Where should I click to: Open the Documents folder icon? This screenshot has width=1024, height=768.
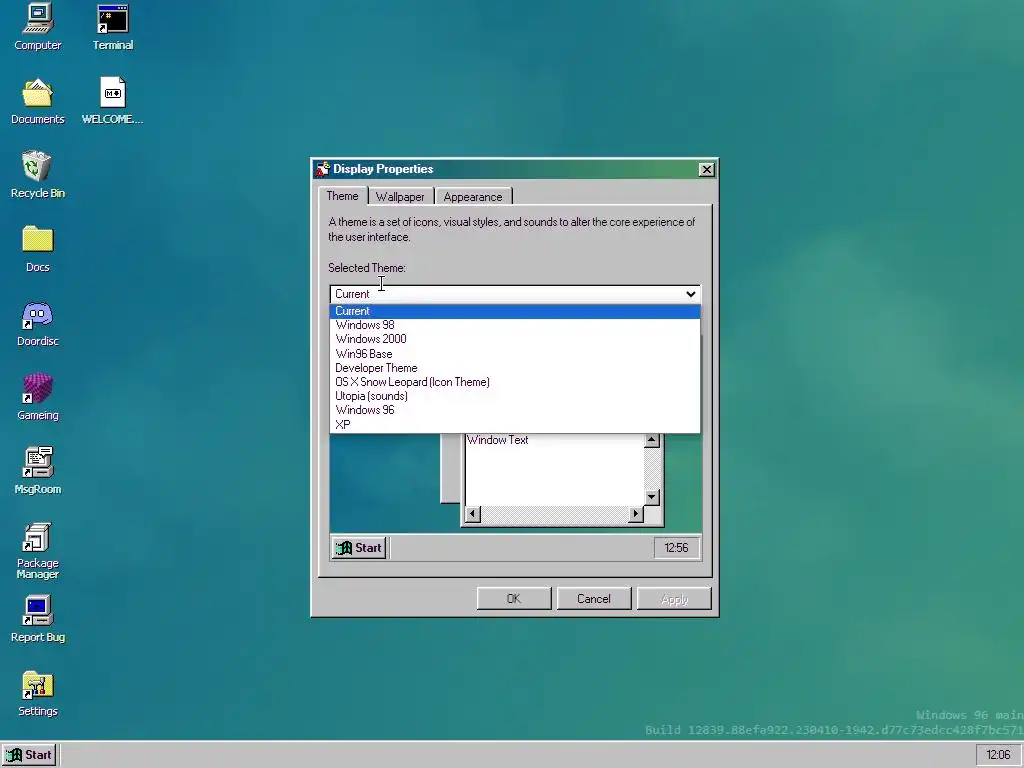pos(37,101)
